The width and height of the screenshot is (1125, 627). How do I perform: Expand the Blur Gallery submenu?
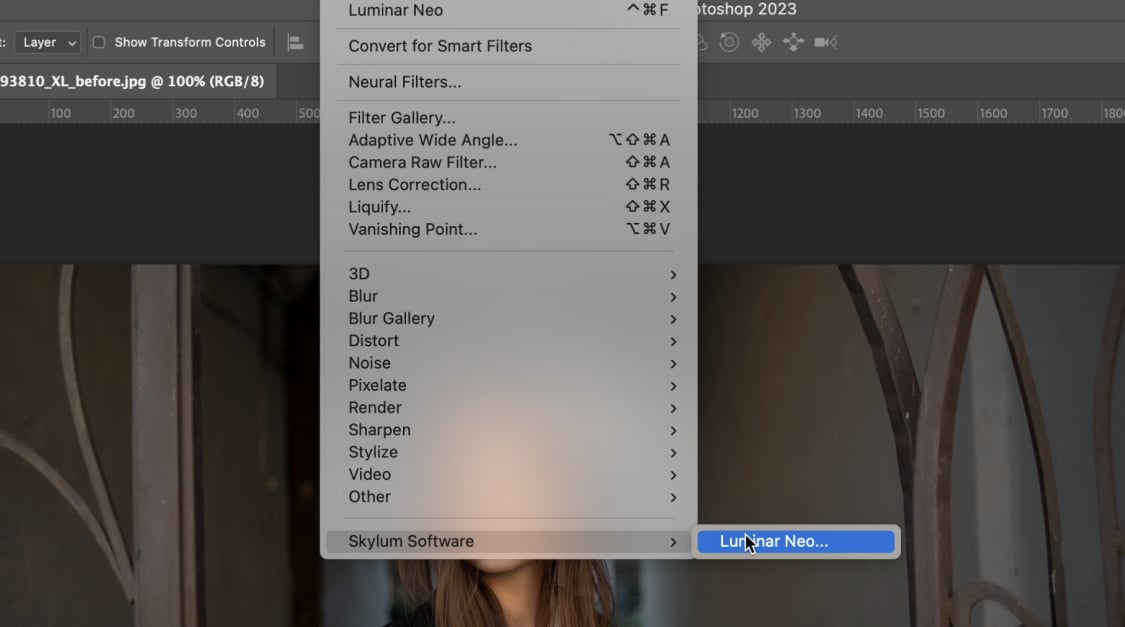click(509, 319)
